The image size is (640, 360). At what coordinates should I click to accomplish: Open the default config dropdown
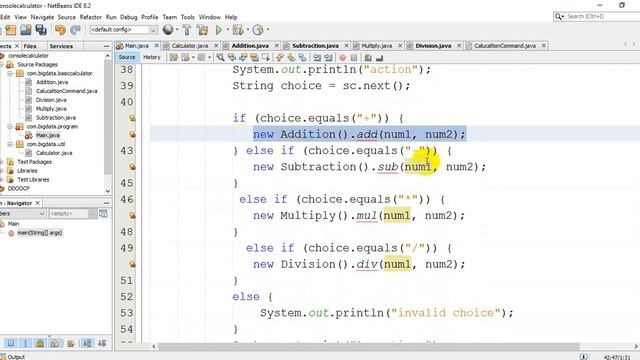pos(153,30)
